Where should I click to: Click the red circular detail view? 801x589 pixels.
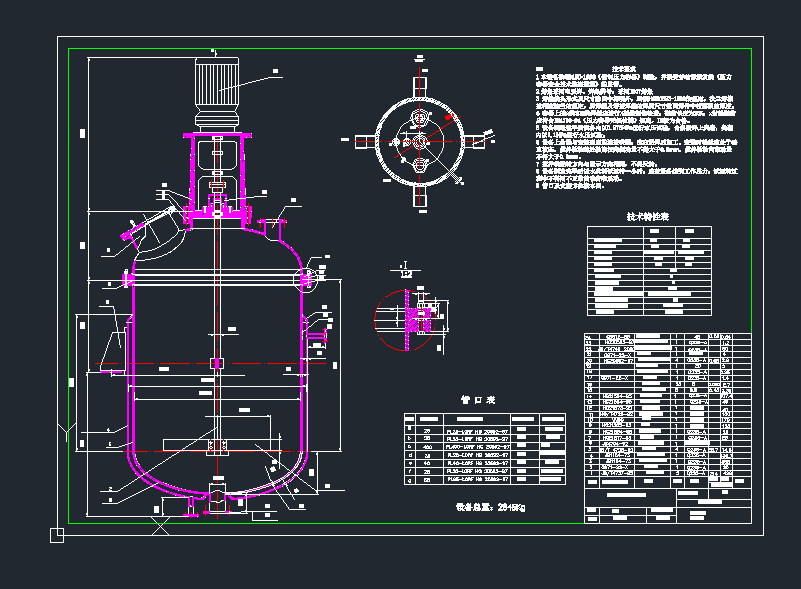406,320
